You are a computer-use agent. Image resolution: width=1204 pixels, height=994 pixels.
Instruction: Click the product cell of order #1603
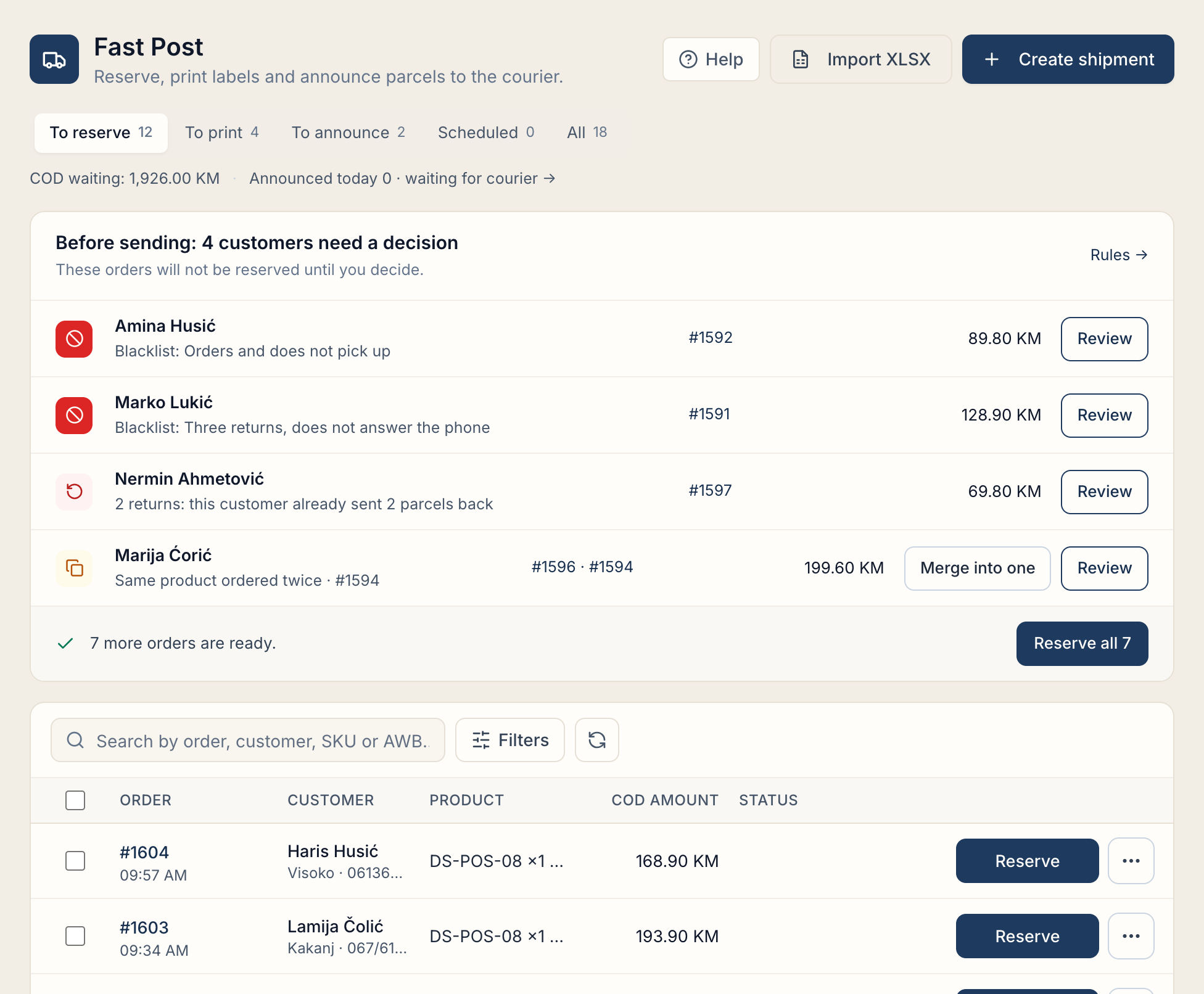(x=497, y=936)
